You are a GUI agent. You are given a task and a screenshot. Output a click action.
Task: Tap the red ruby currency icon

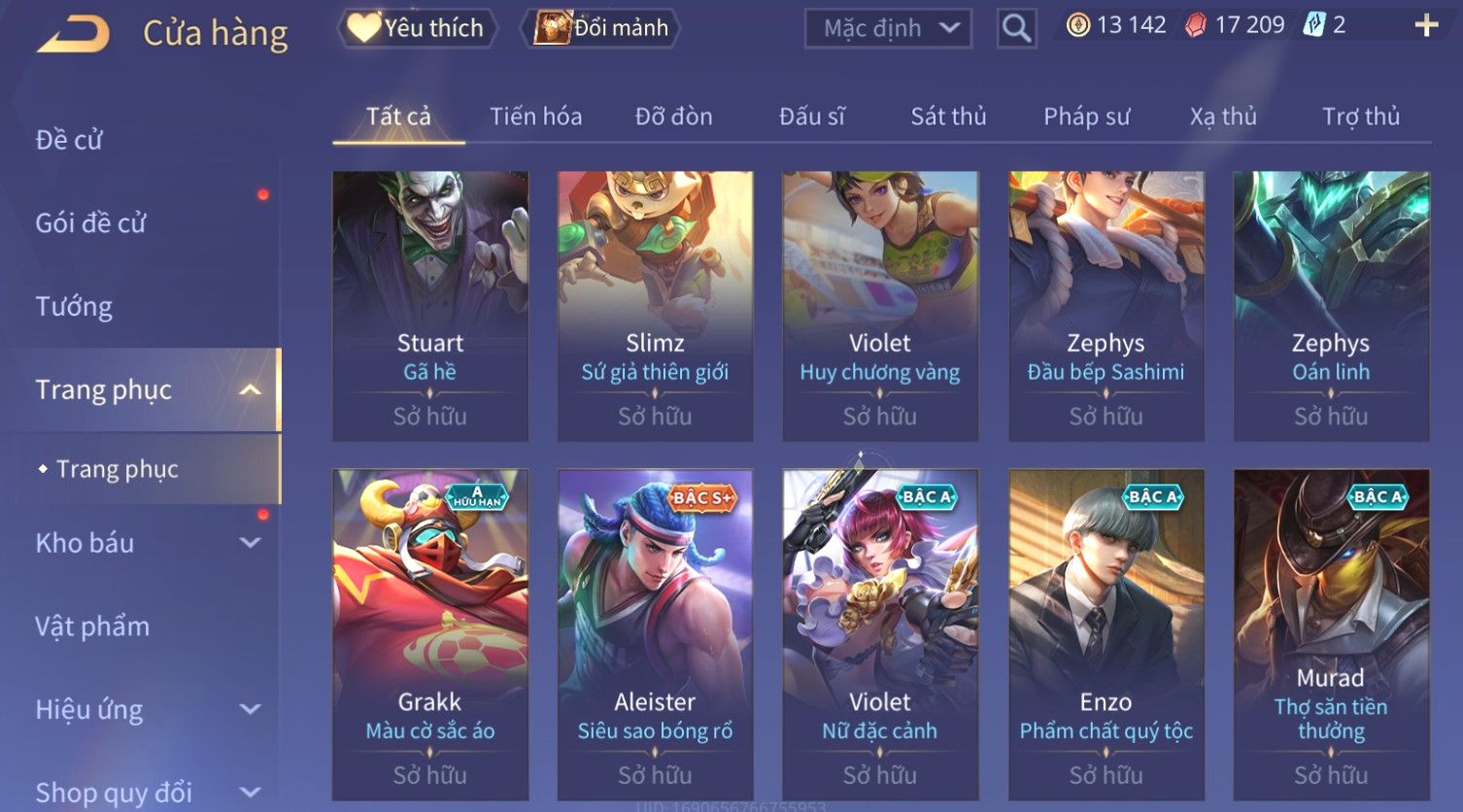tap(1196, 25)
